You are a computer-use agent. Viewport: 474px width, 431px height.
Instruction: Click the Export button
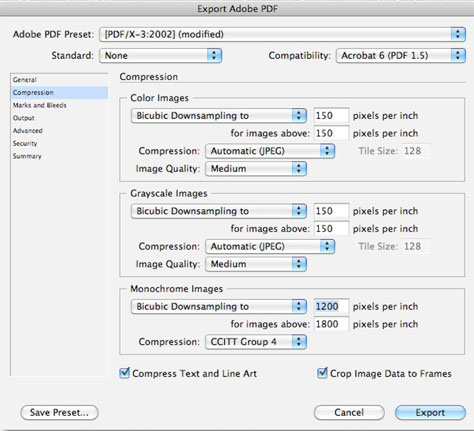click(x=430, y=413)
